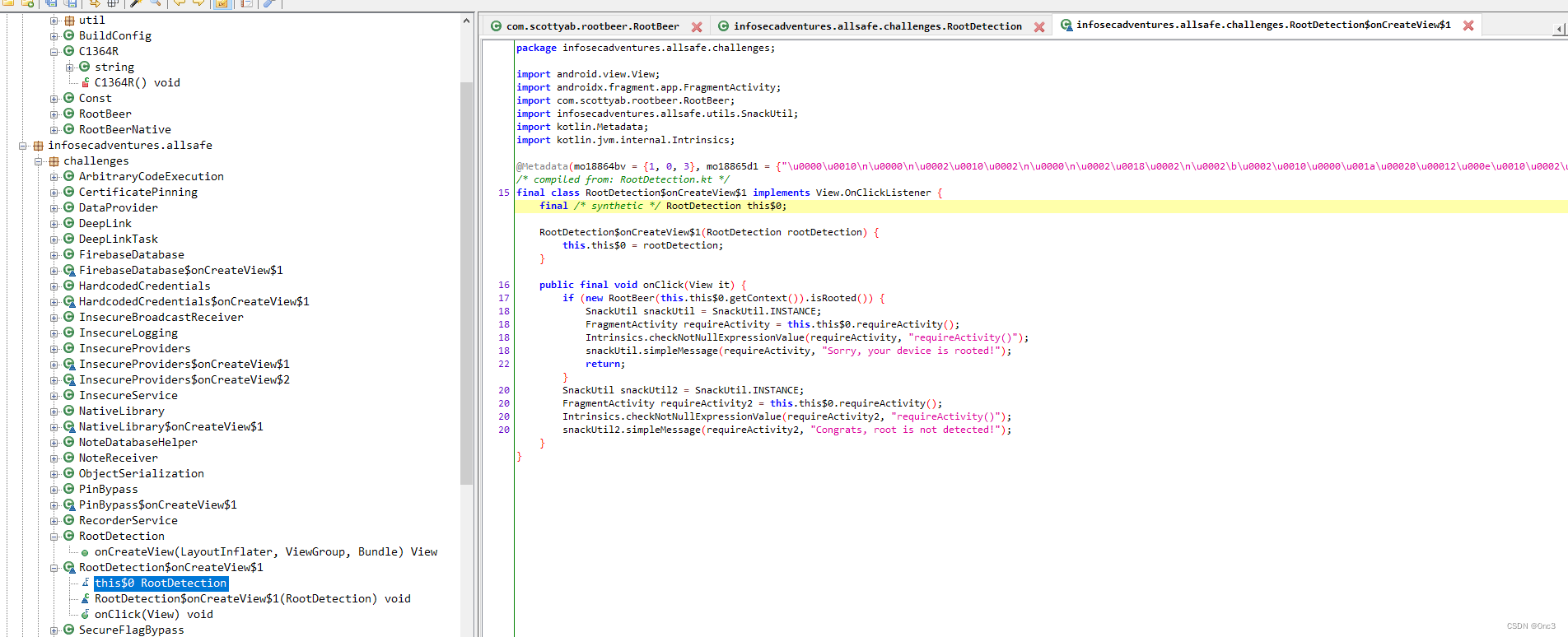
Task: Click the C1364R class icon
Action: tap(69, 51)
